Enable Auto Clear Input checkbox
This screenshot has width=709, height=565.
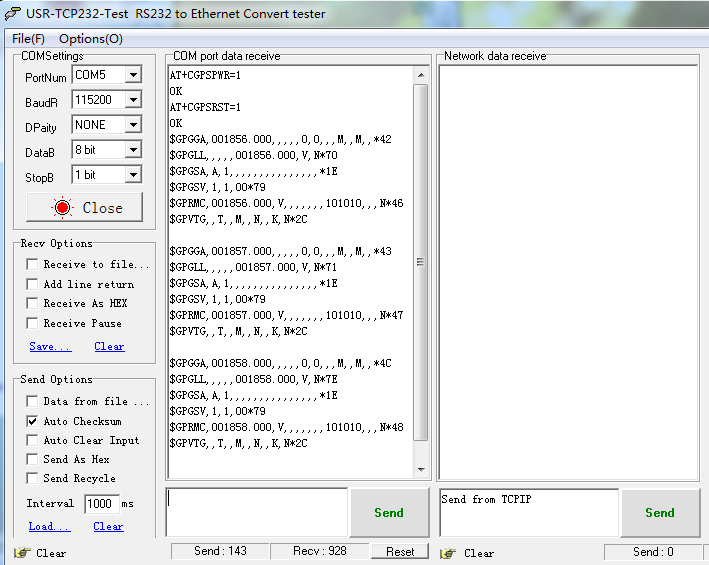coord(32,440)
